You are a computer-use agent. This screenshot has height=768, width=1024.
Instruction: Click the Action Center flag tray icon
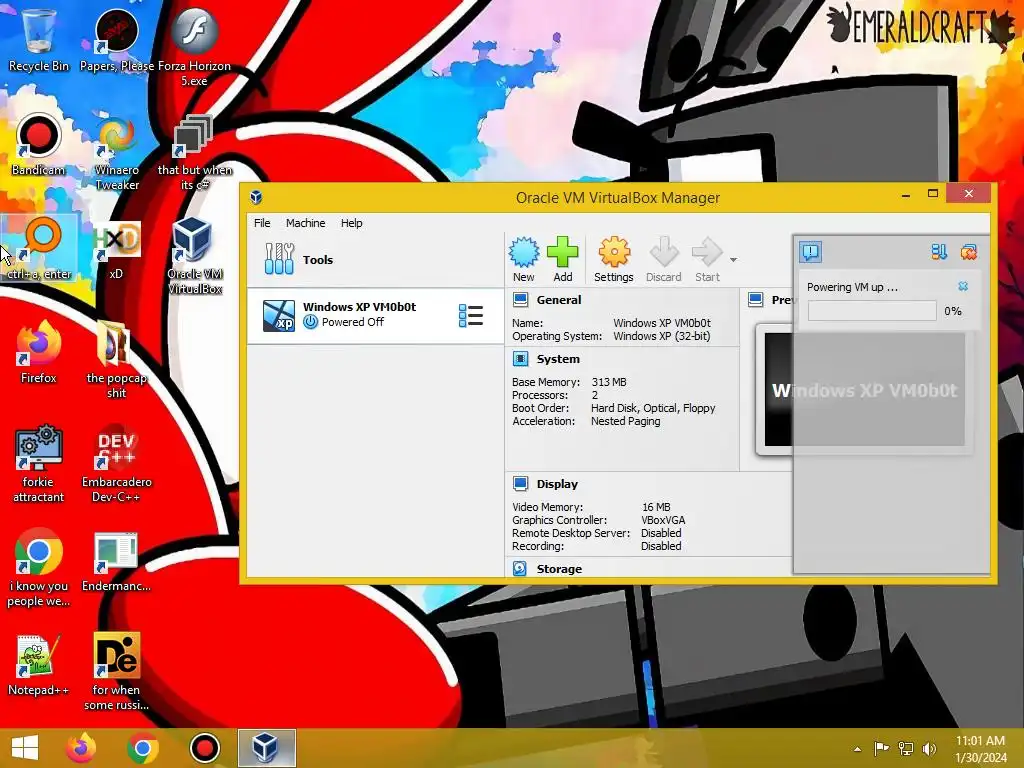click(882, 748)
